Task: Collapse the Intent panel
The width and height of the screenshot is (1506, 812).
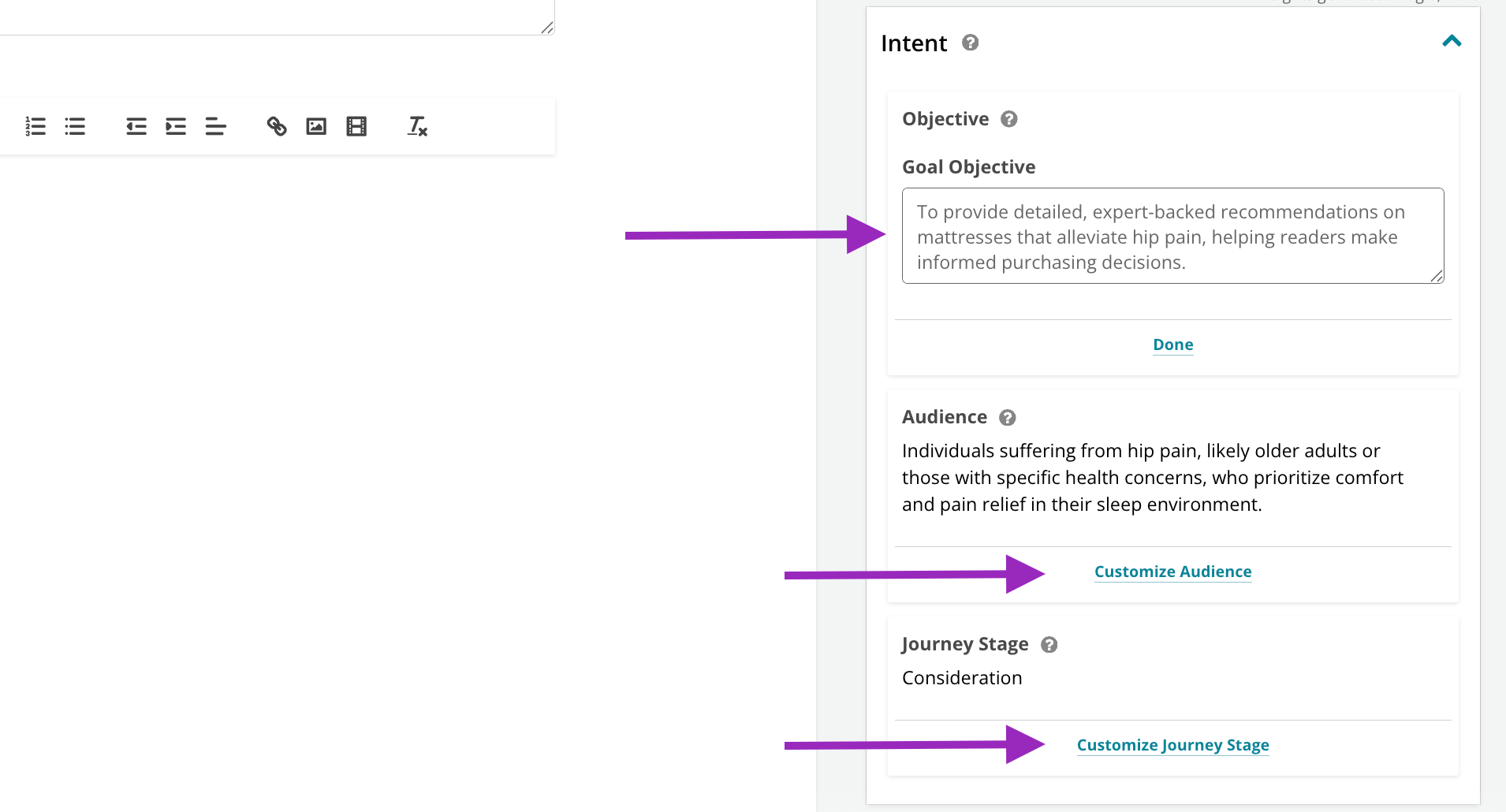Action: (1452, 41)
